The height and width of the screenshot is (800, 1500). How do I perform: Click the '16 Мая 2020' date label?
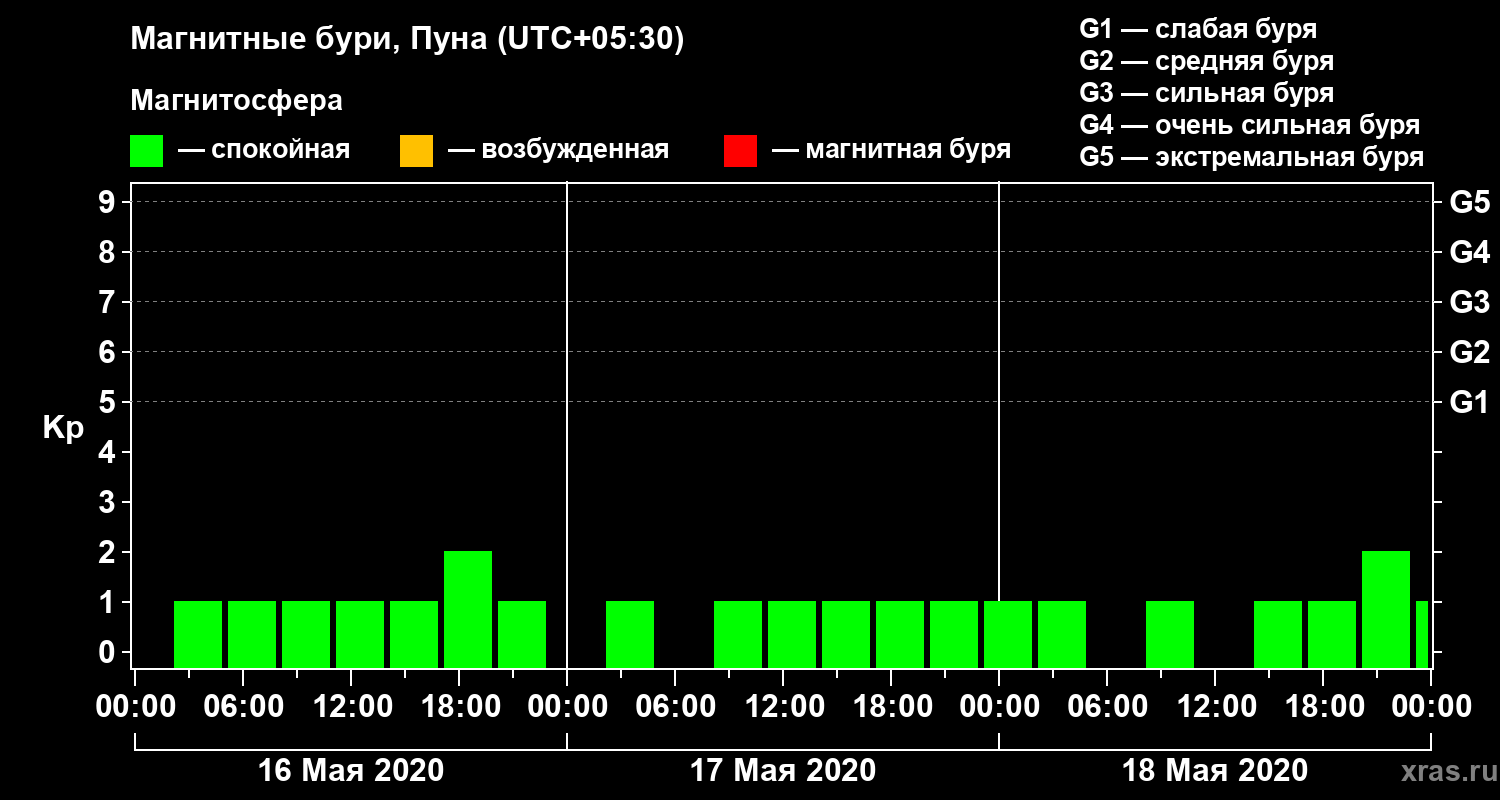(x=351, y=771)
